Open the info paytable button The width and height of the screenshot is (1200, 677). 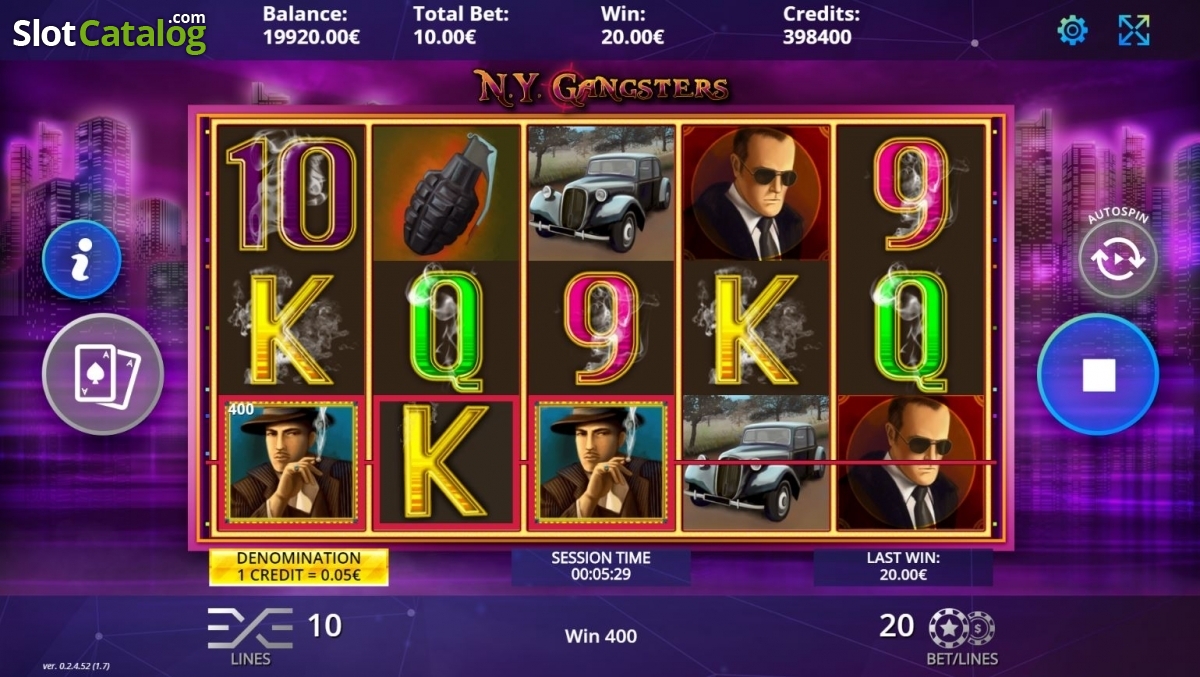pyautogui.click(x=82, y=260)
